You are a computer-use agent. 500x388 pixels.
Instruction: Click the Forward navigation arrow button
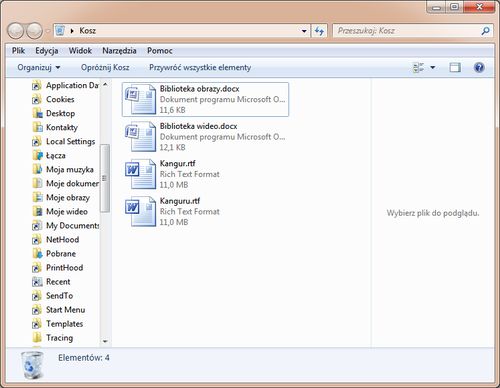(34, 31)
